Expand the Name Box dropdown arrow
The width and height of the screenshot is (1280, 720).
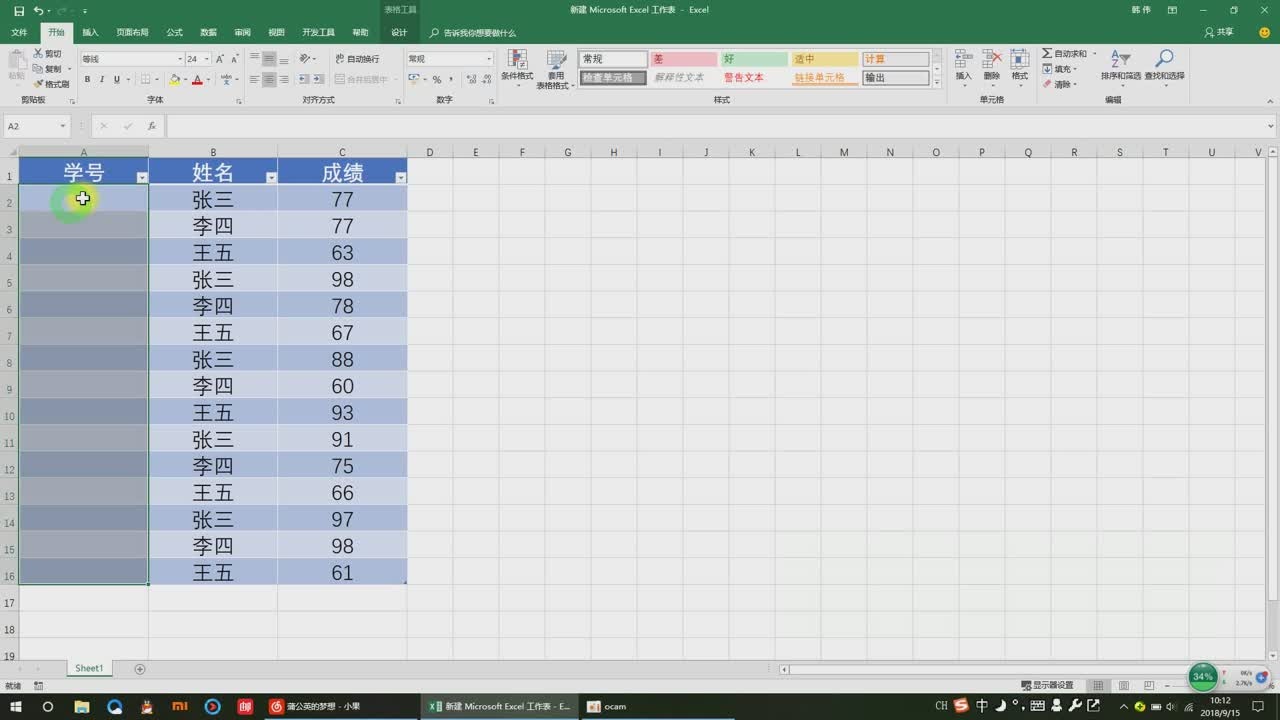(62, 126)
